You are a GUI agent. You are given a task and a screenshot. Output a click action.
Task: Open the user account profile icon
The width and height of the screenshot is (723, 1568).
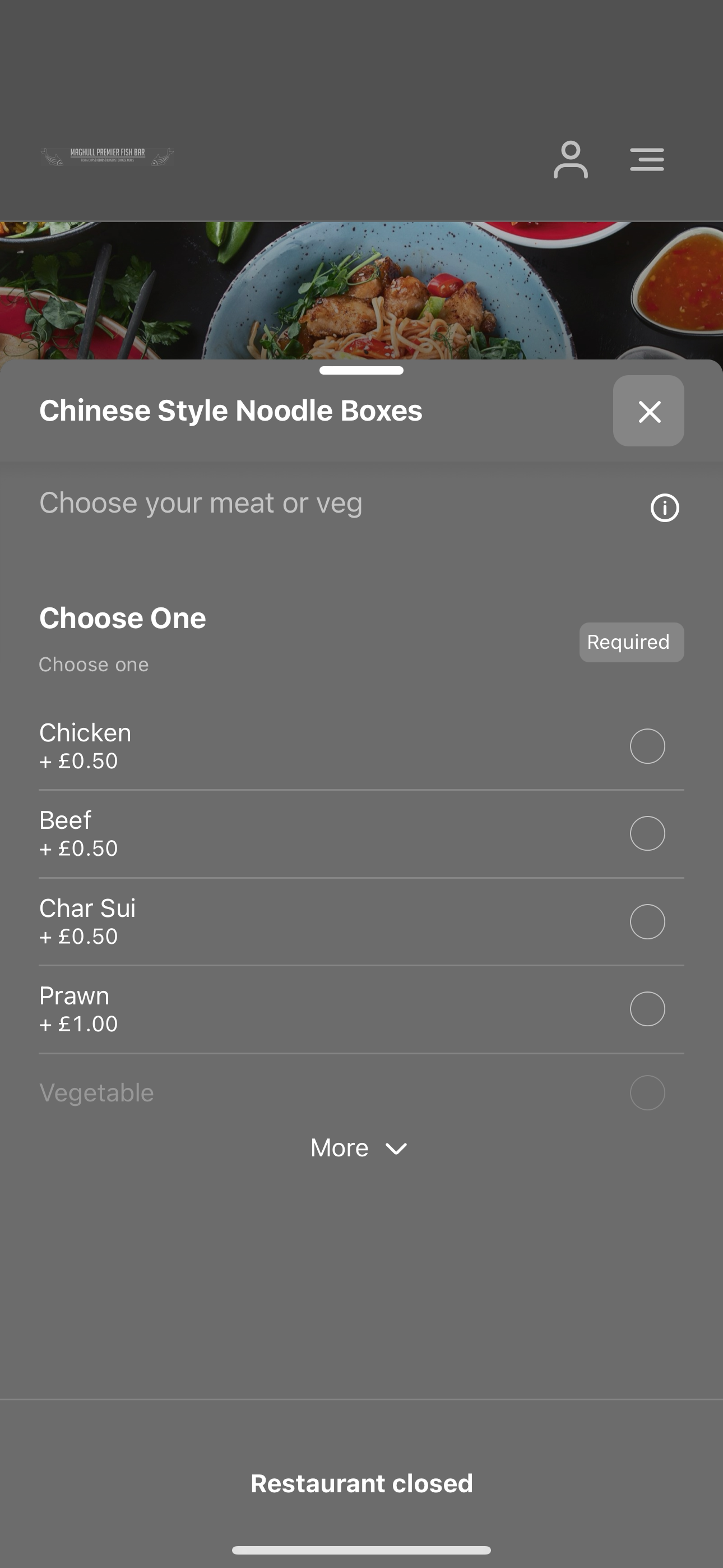click(x=570, y=159)
